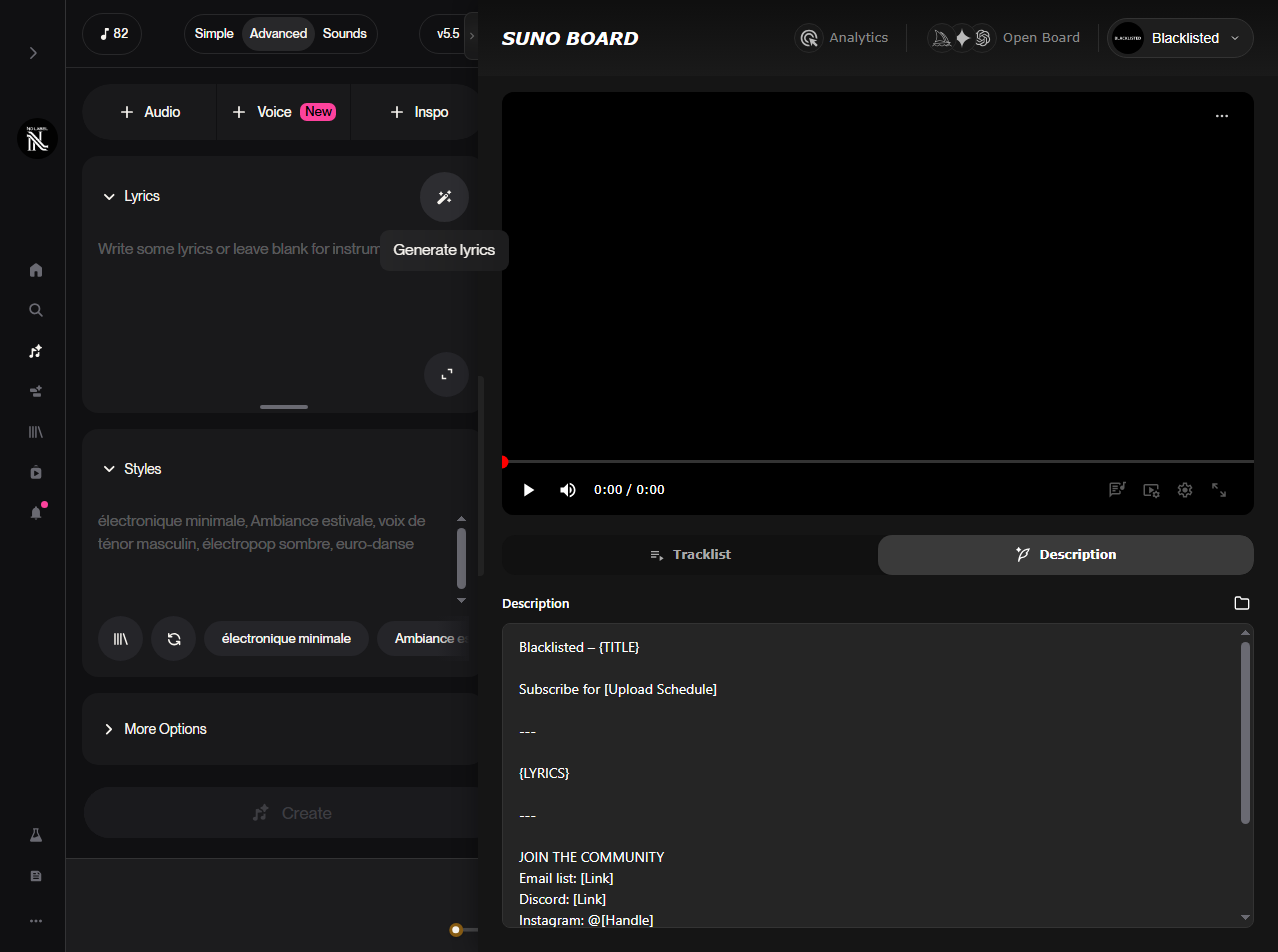Switch to Advanced mode

click(278, 34)
